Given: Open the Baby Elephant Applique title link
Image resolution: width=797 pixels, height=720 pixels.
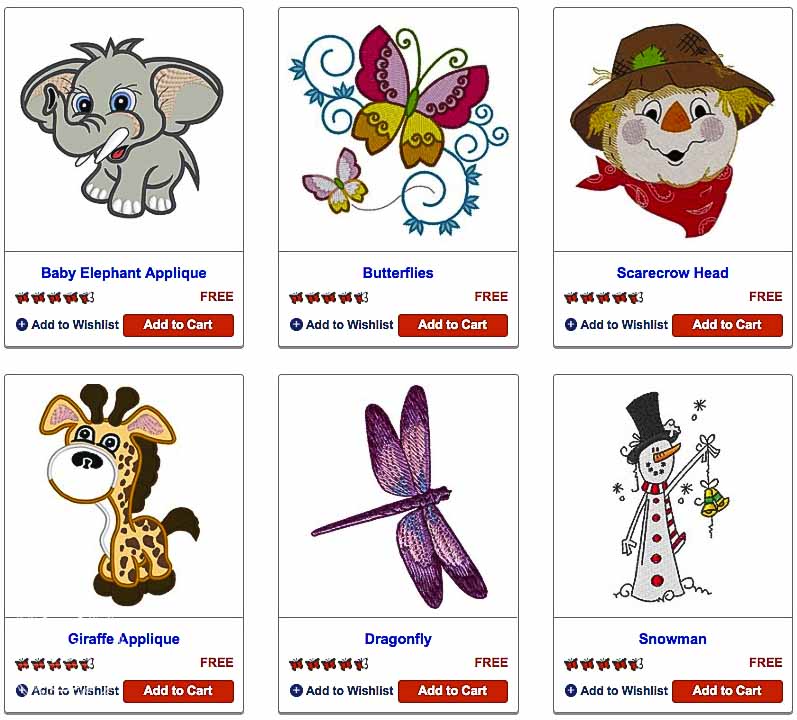Looking at the screenshot, I should click(x=124, y=273).
